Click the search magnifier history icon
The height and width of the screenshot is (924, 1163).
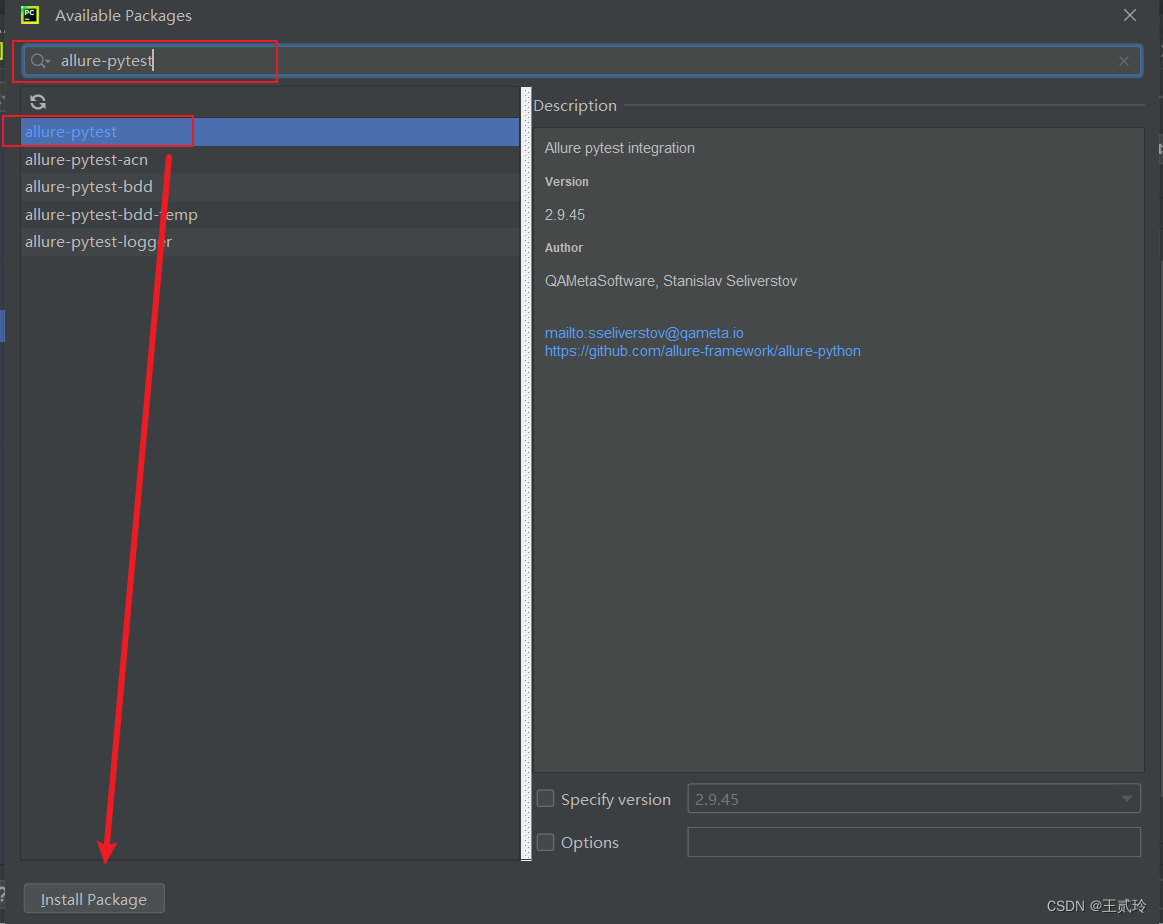click(40, 61)
